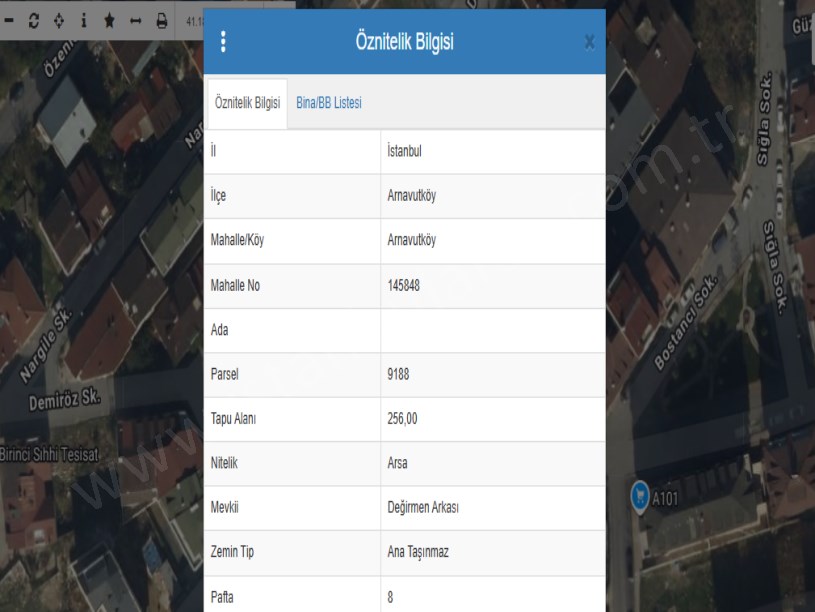Switch to the Bina/BB Listesi tab
The height and width of the screenshot is (612, 815).
[x=329, y=103]
